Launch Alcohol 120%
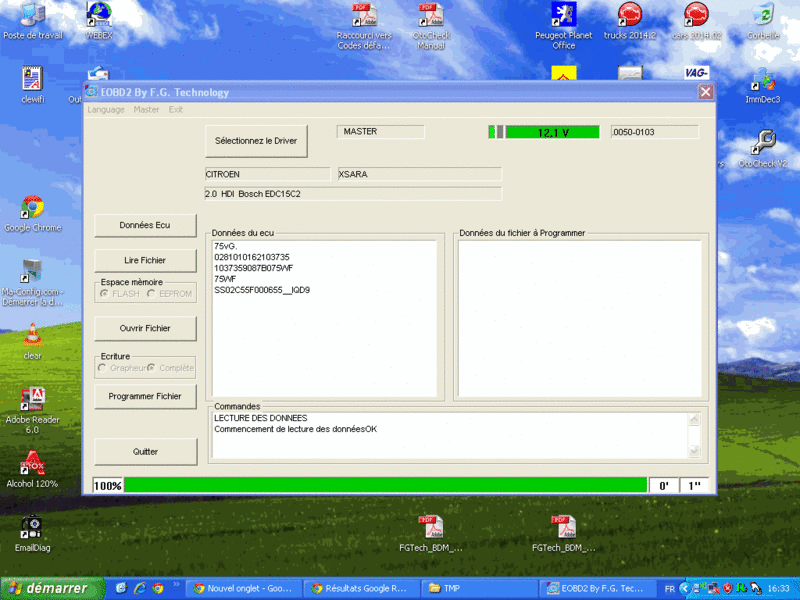800x600 pixels. point(33,470)
